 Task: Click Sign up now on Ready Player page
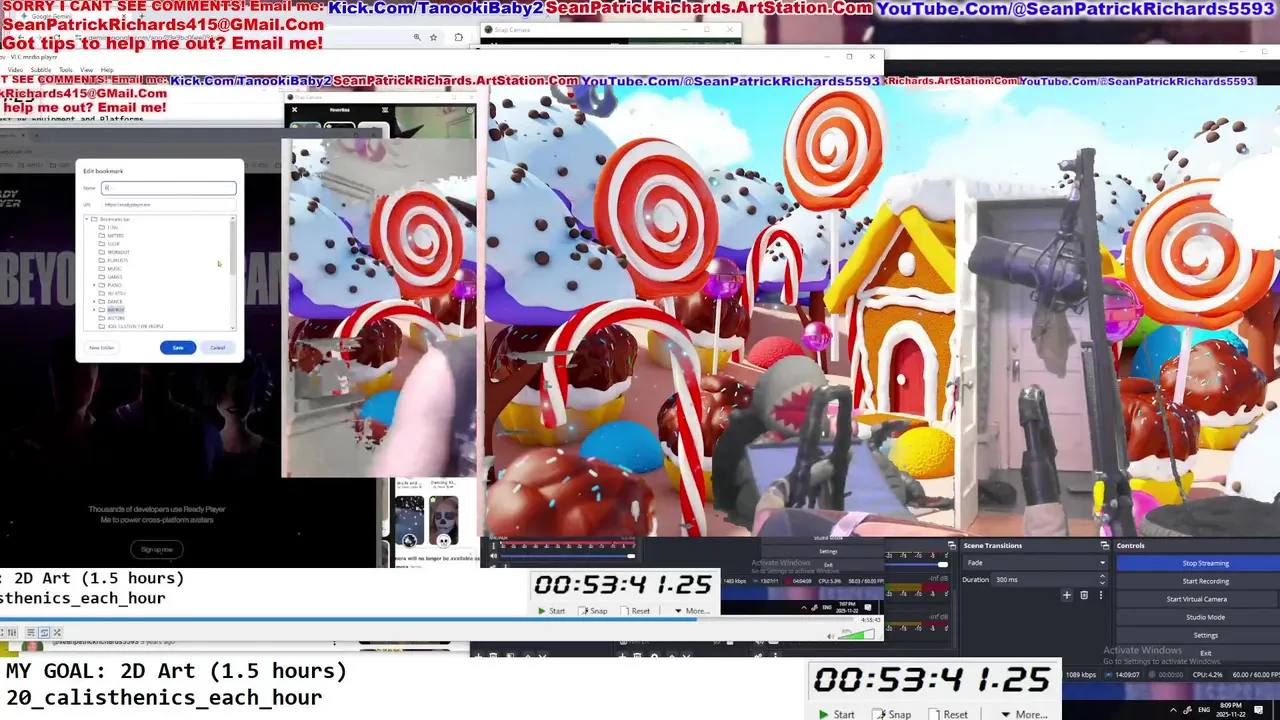click(157, 549)
